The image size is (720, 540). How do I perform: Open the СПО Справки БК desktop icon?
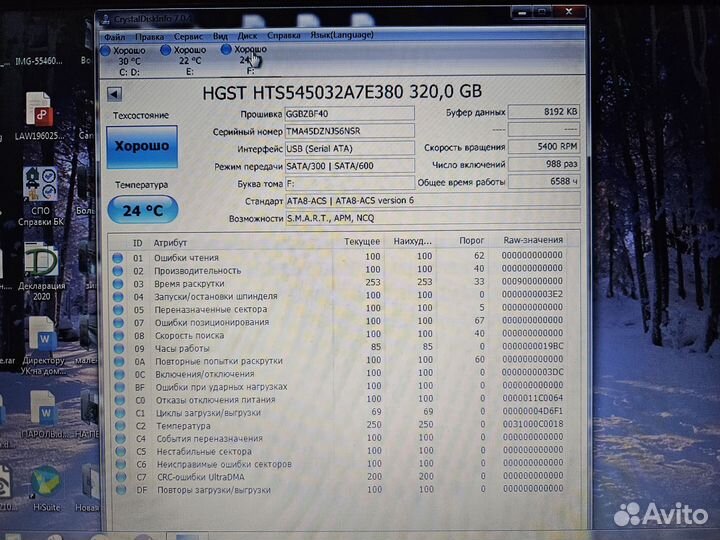pyautogui.click(x=40, y=197)
